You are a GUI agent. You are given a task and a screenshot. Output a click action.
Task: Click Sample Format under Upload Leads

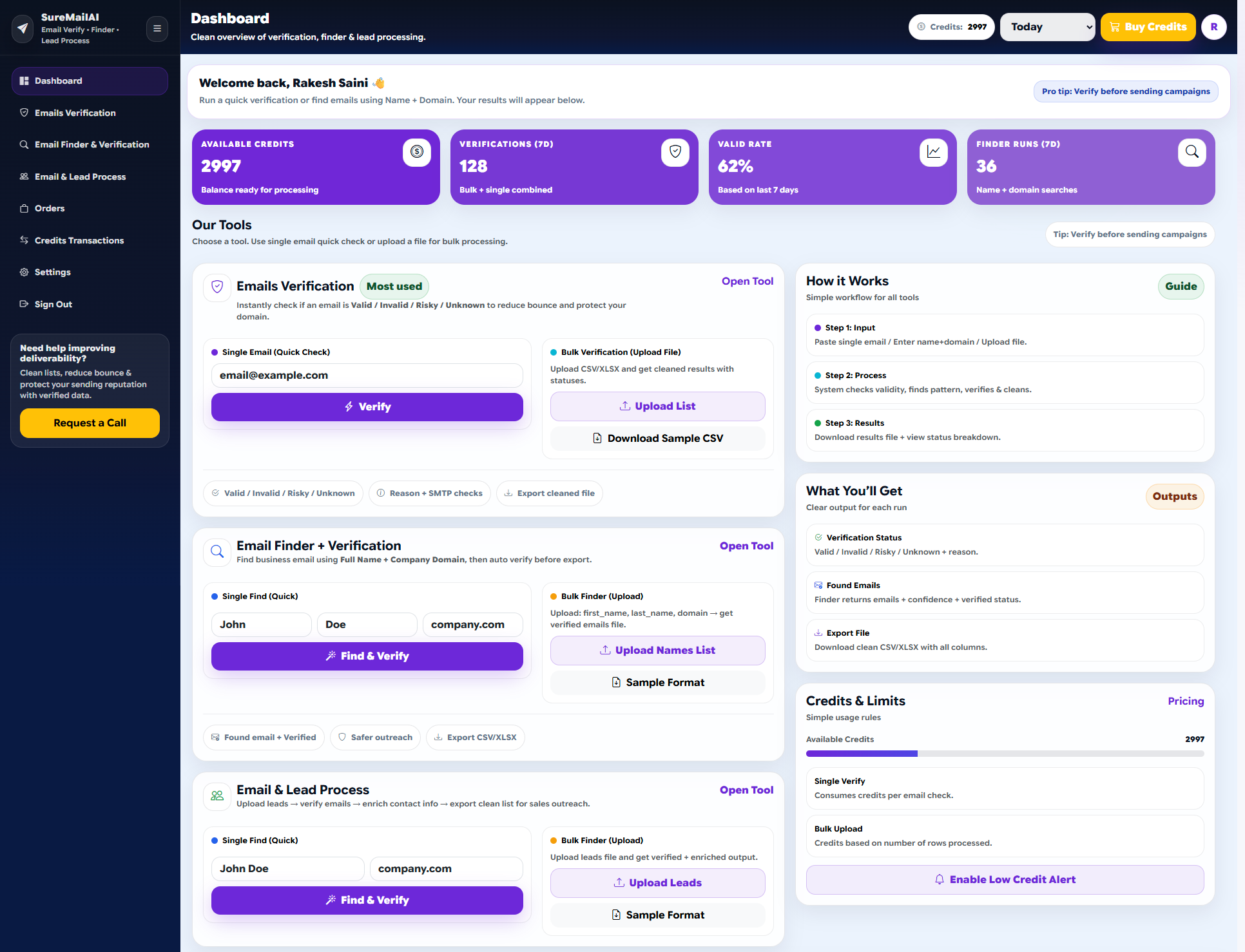657,915
